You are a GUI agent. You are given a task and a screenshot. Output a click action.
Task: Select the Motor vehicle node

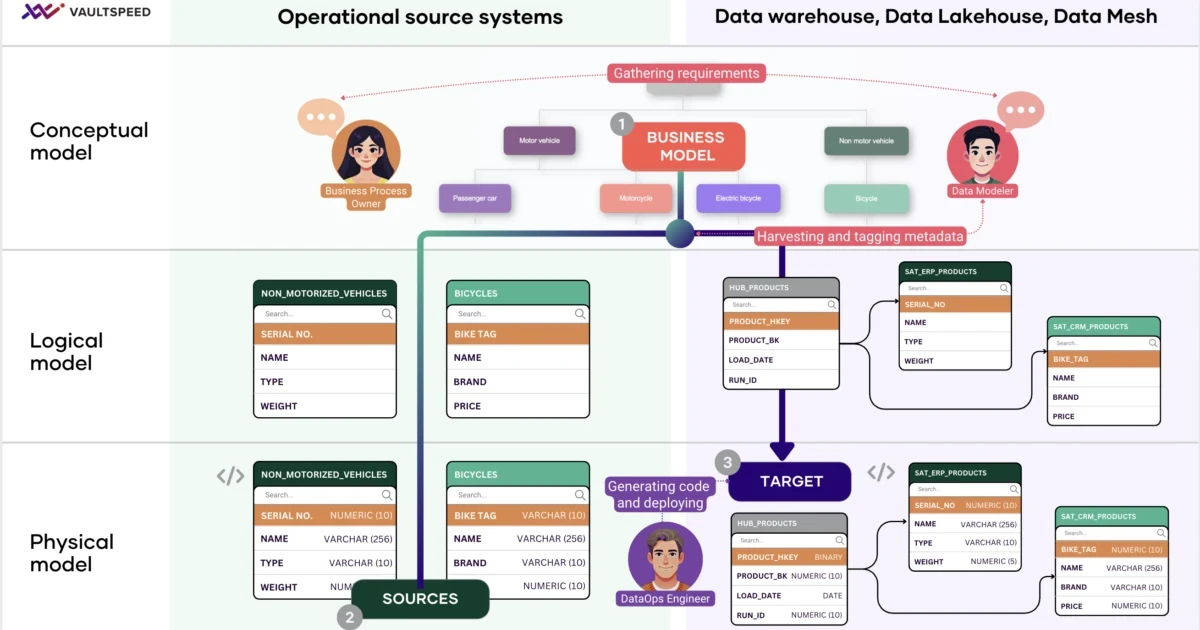coord(539,141)
